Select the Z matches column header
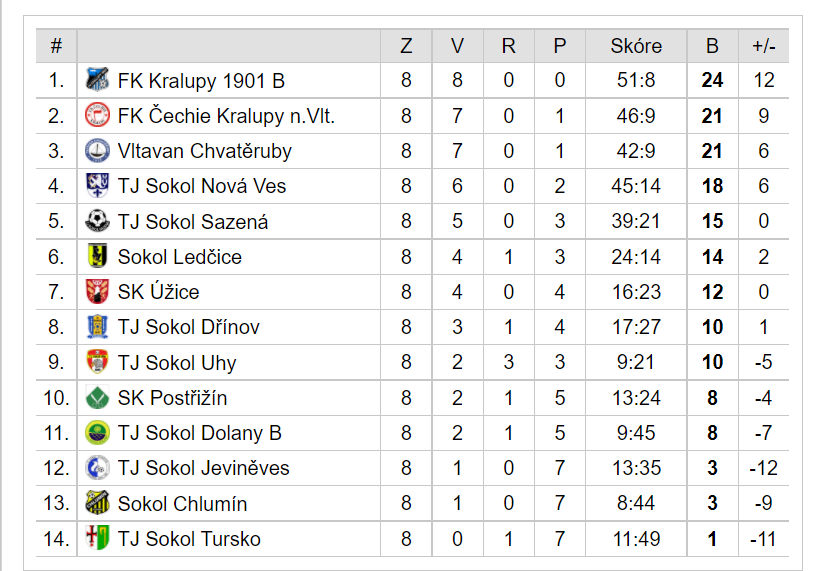The height and width of the screenshot is (571, 817). pos(406,46)
